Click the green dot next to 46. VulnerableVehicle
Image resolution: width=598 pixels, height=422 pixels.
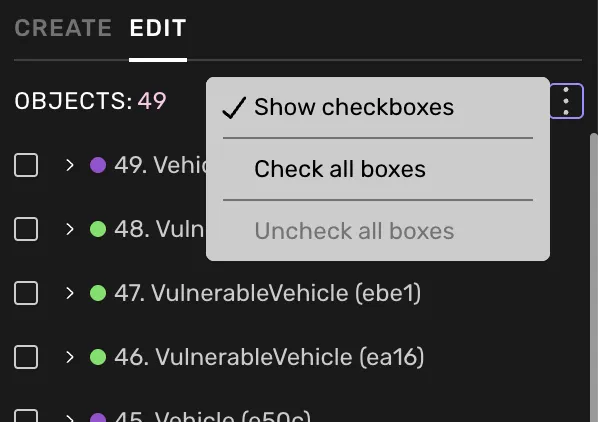click(x=98, y=357)
